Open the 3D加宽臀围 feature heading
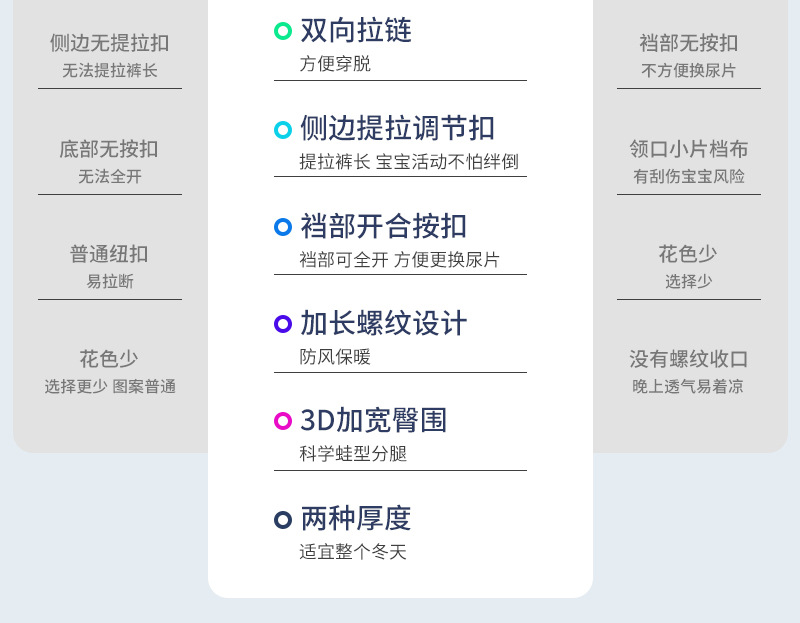800x623 pixels. coord(373,421)
